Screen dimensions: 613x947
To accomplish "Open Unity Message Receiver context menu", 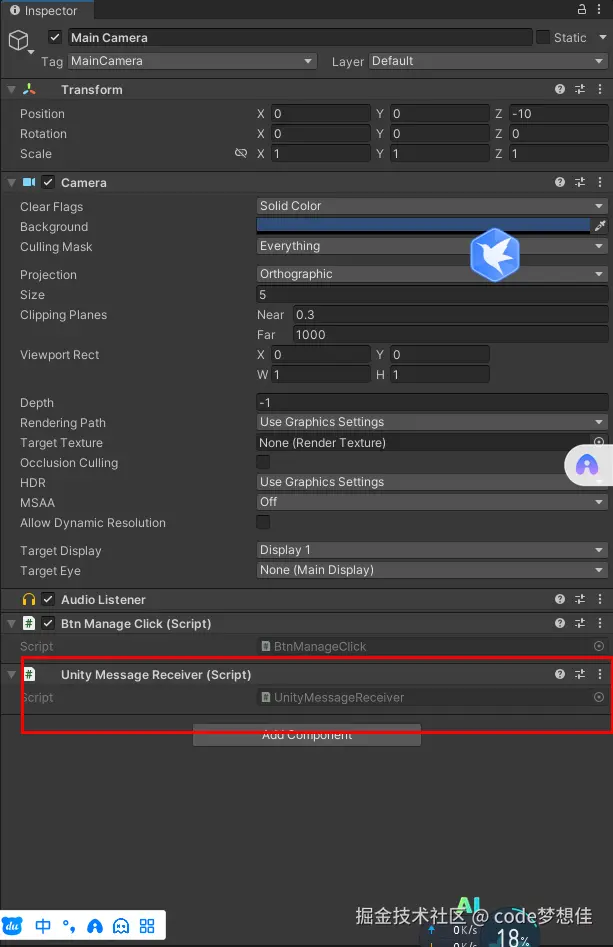I will (x=600, y=674).
